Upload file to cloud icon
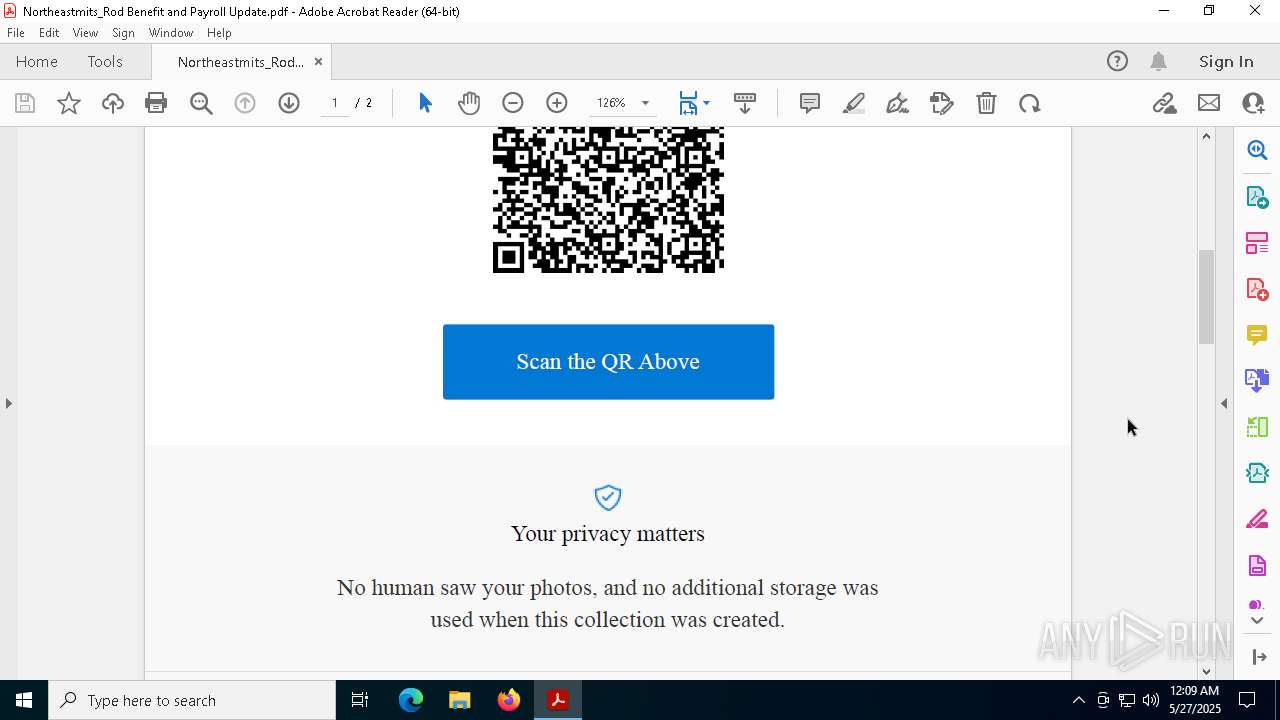Image resolution: width=1280 pixels, height=720 pixels. (113, 103)
